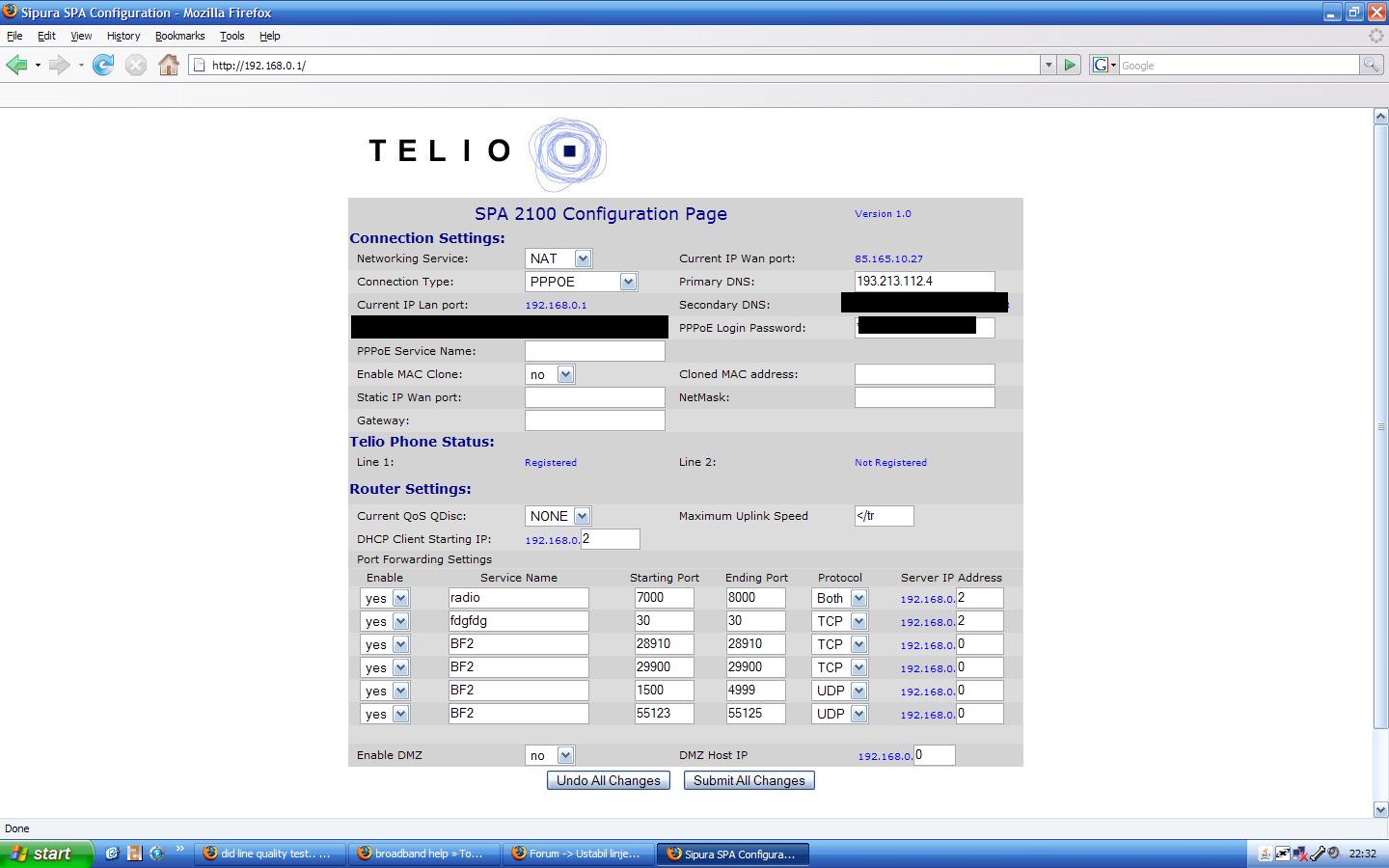Image resolution: width=1389 pixels, height=868 pixels.
Task: Switch to 'broadband help' taskbar window
Action: (423, 854)
